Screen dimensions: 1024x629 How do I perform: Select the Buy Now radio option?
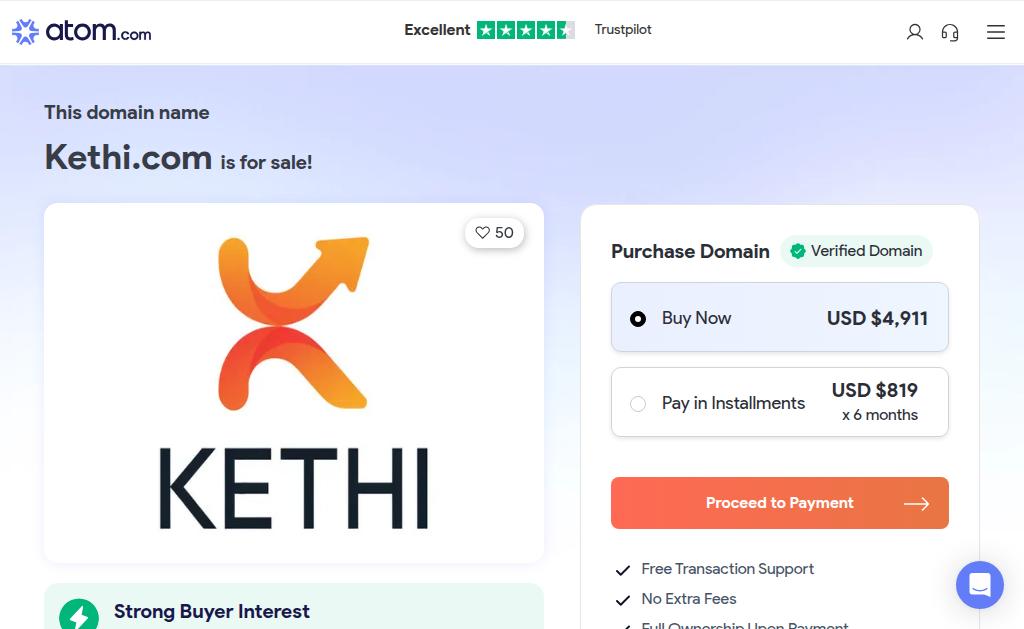click(x=638, y=319)
